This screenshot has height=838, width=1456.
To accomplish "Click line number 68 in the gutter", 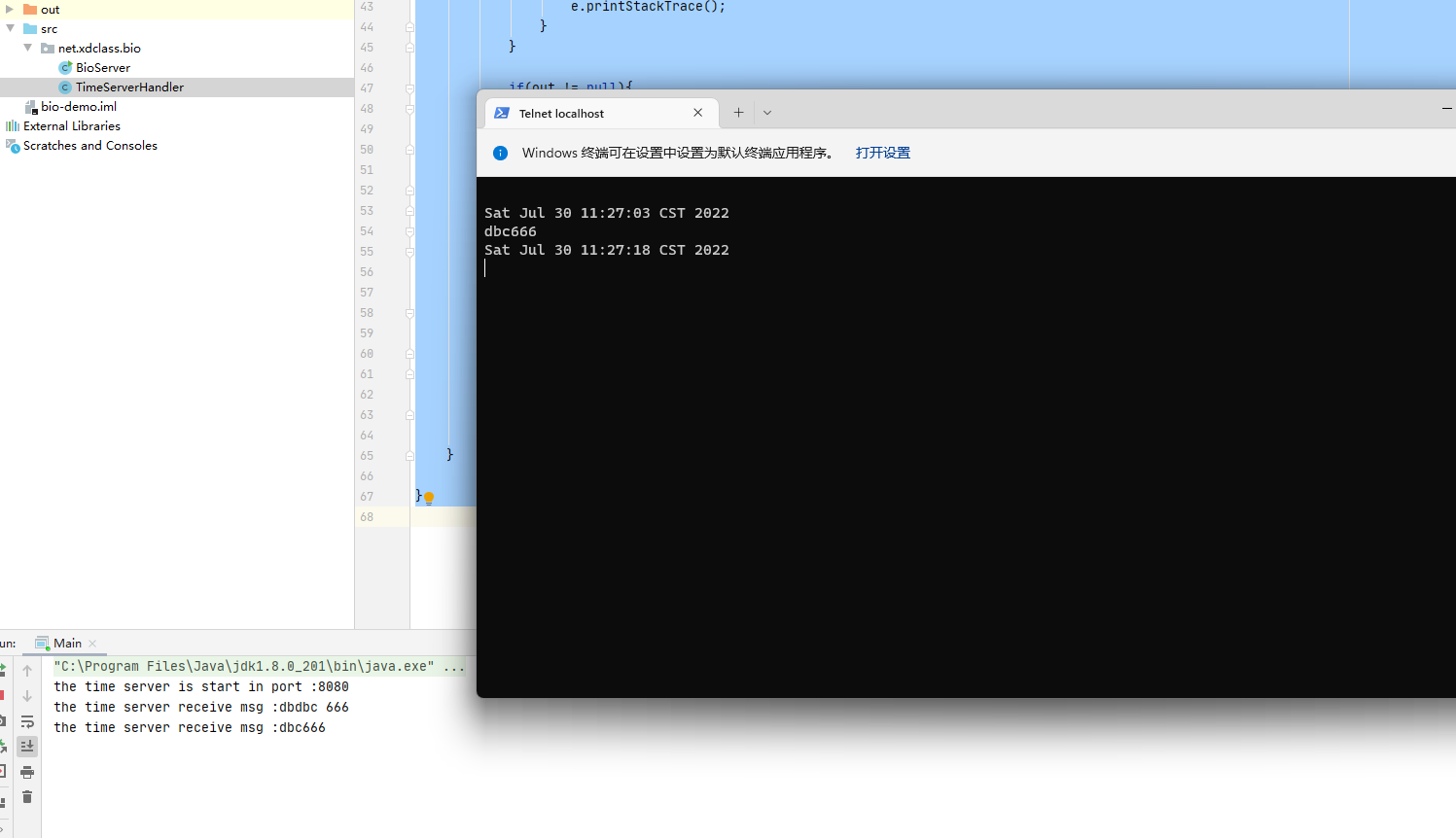I will (367, 517).
